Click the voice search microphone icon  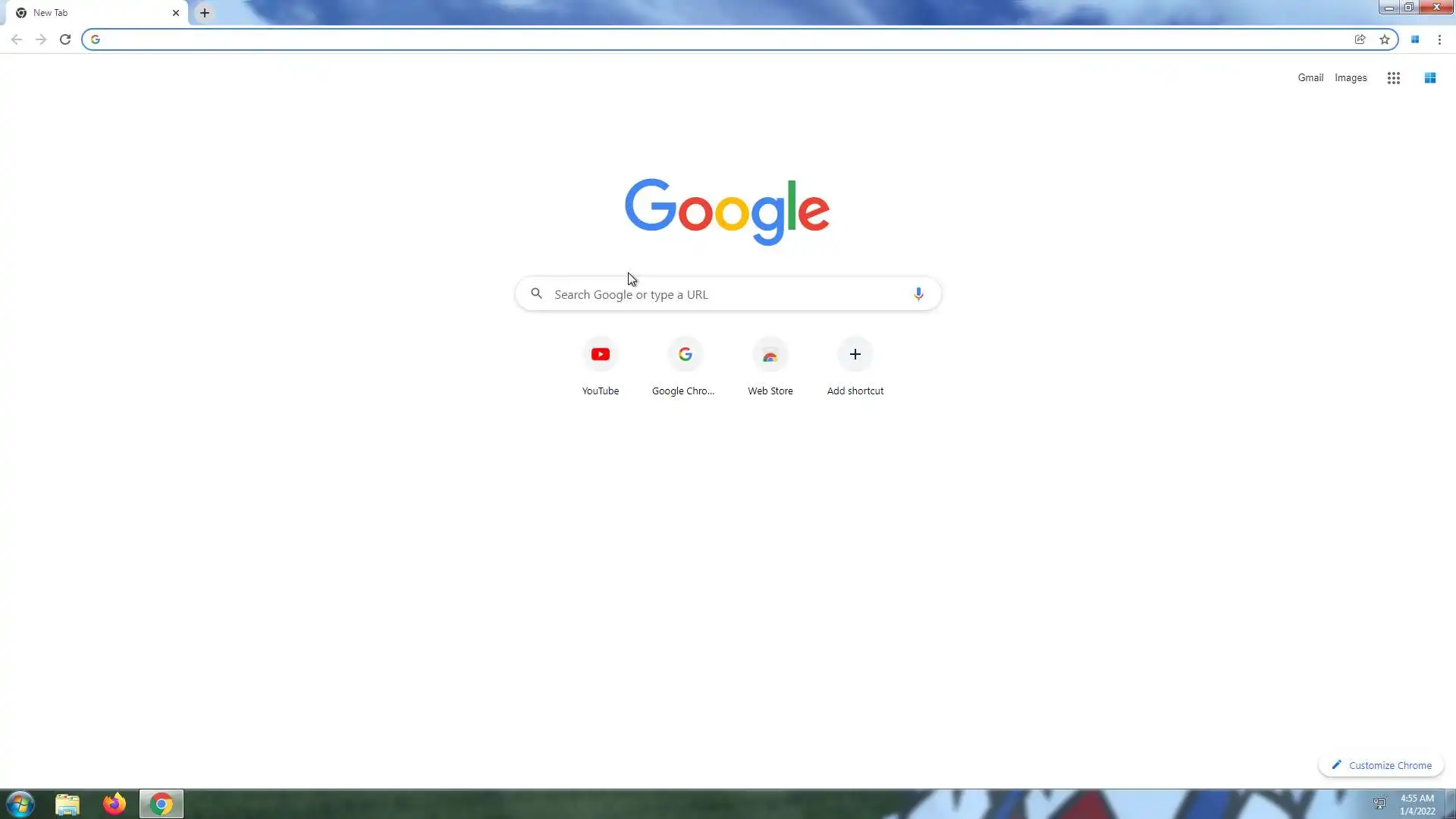pos(918,294)
